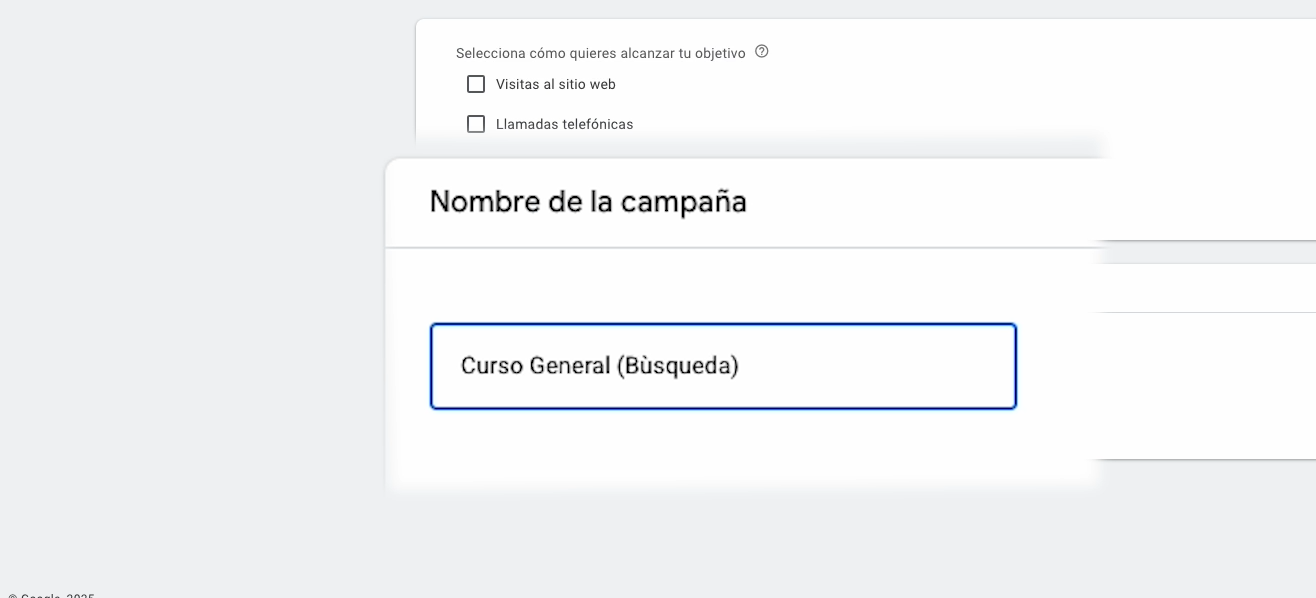Click empty right side of name input

click(x=900, y=366)
